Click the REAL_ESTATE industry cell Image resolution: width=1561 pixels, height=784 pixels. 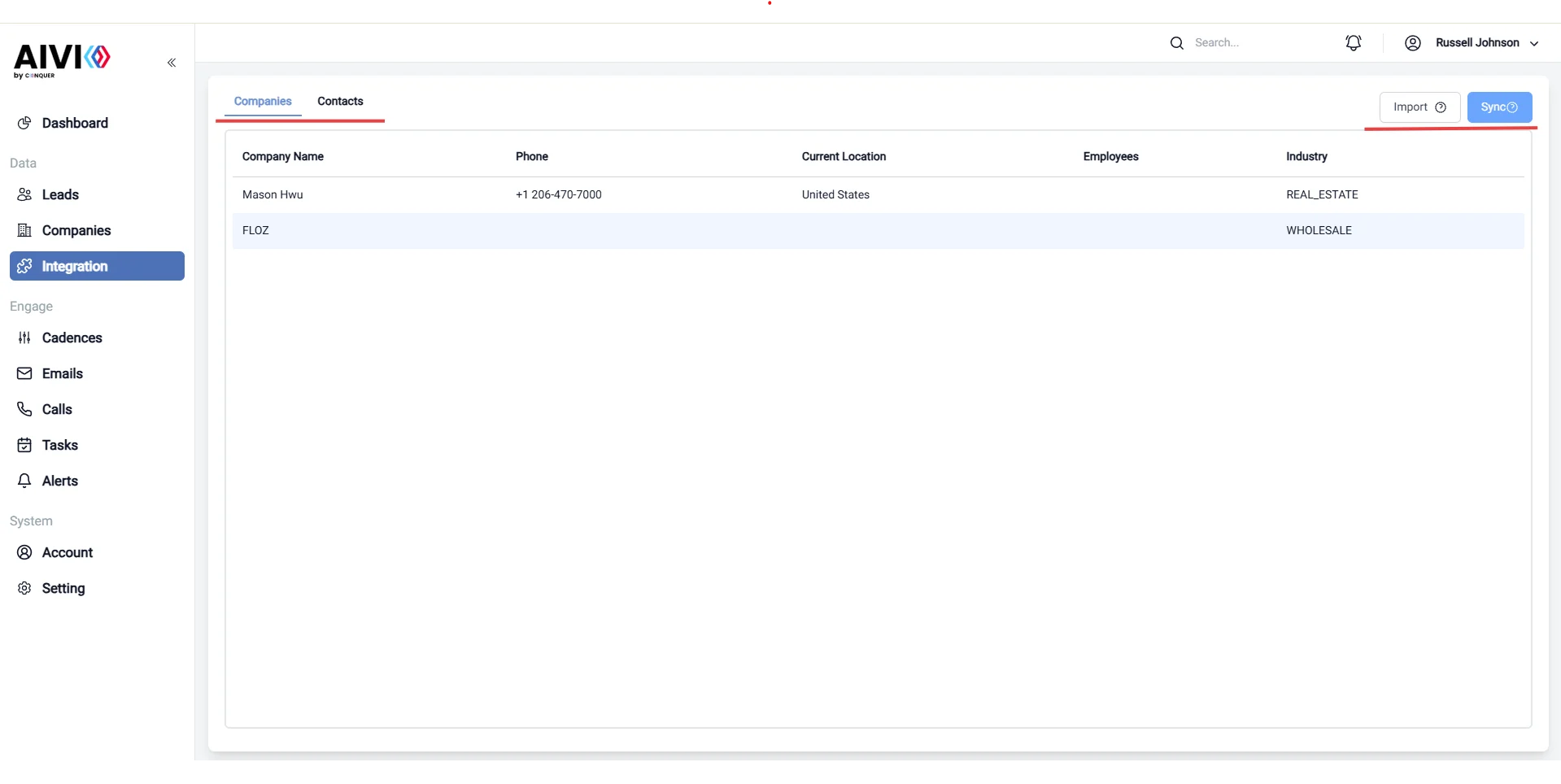1322,195
